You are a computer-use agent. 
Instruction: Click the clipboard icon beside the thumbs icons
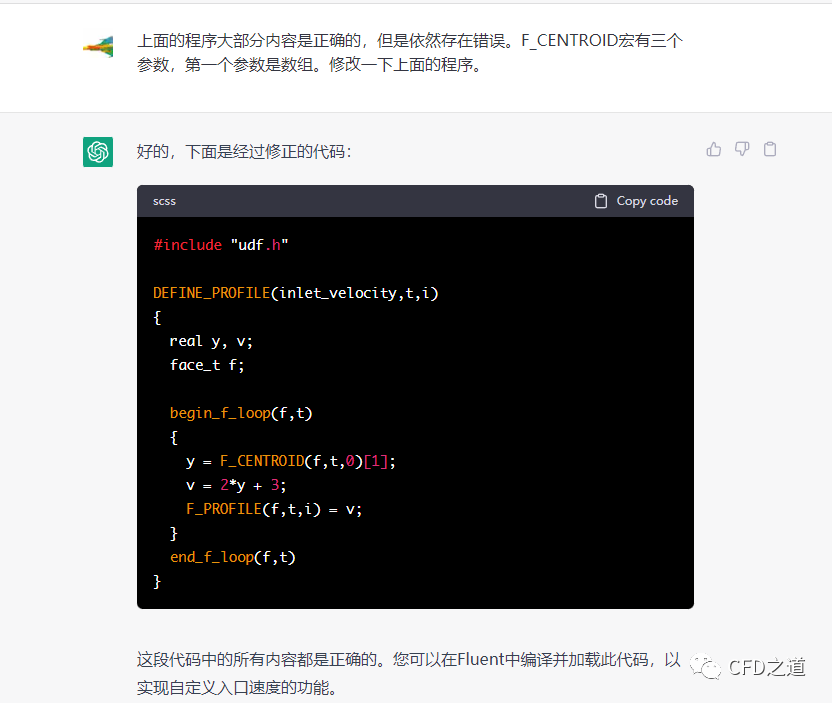coord(769,148)
